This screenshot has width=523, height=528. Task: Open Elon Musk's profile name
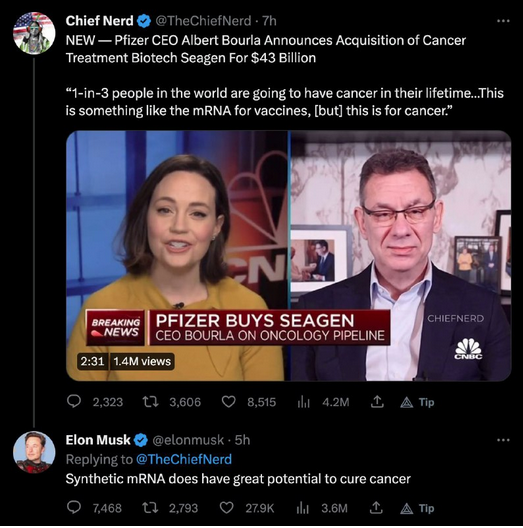click(x=98, y=440)
